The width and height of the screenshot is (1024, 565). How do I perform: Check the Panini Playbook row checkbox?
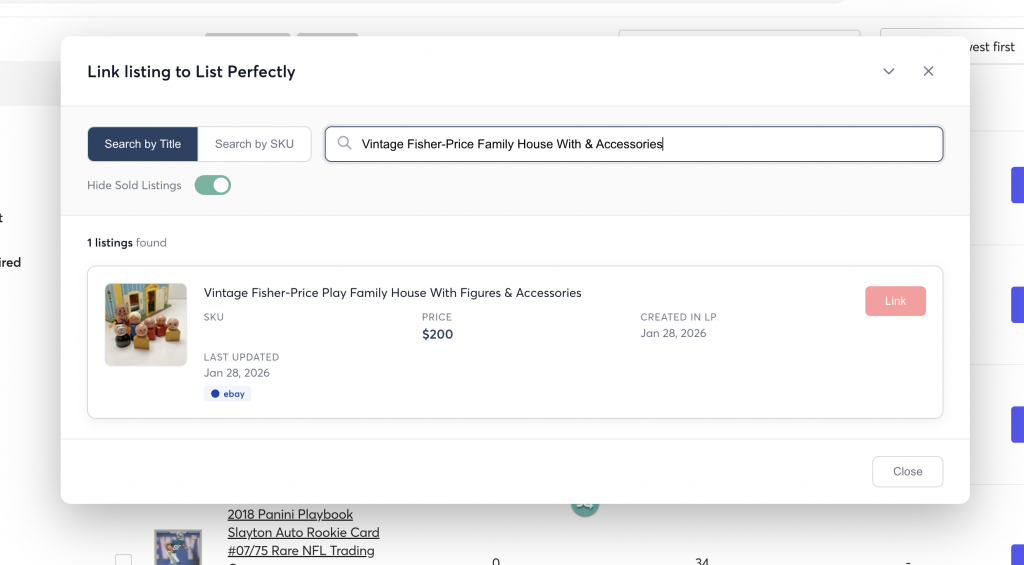pyautogui.click(x=123, y=560)
